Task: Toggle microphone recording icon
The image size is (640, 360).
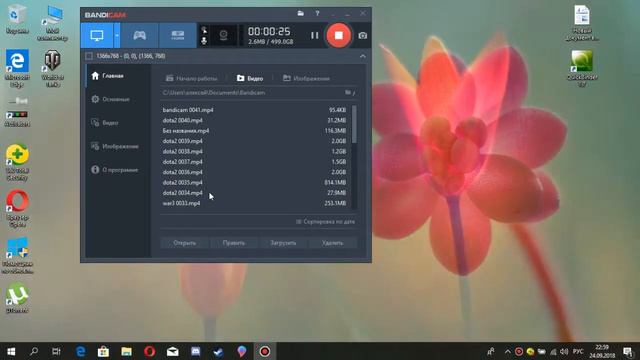Action: [204, 40]
